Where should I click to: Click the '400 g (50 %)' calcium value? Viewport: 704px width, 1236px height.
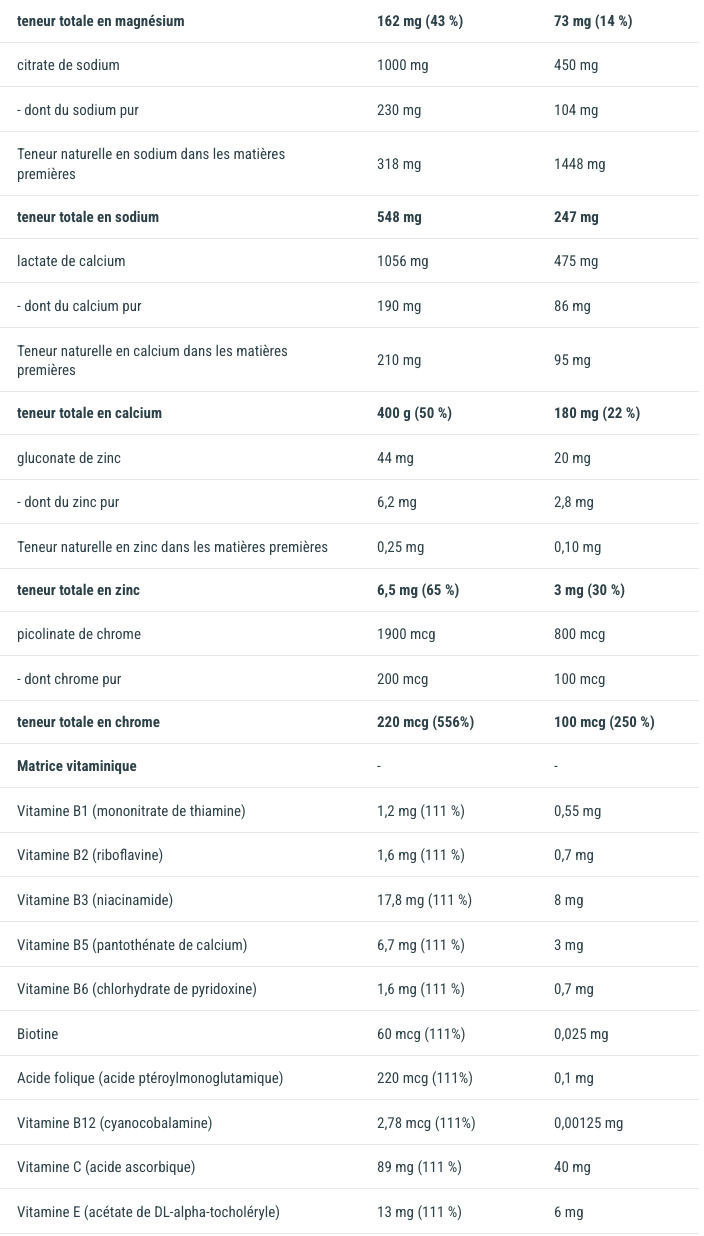point(414,413)
